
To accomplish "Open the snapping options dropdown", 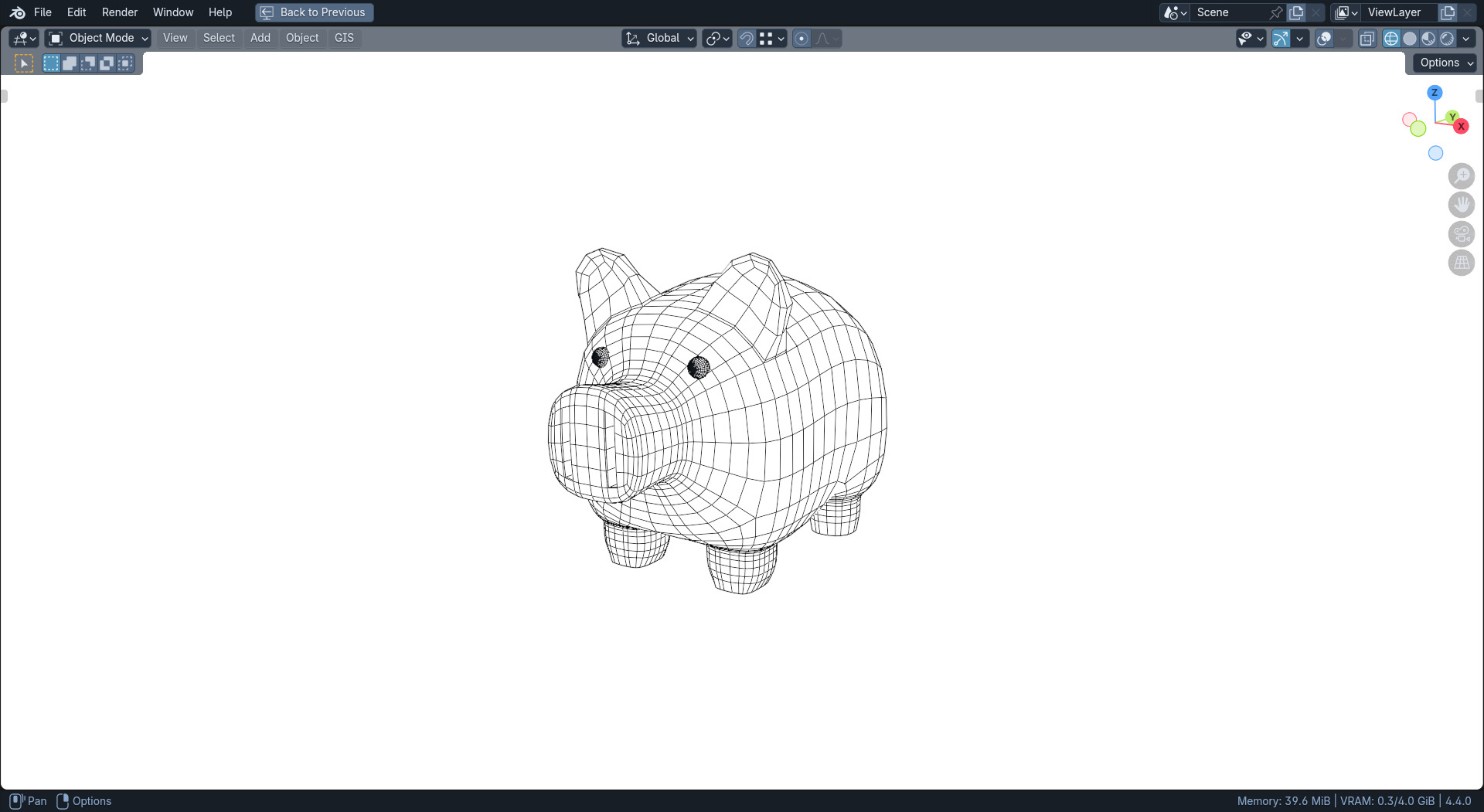I will pos(772,38).
